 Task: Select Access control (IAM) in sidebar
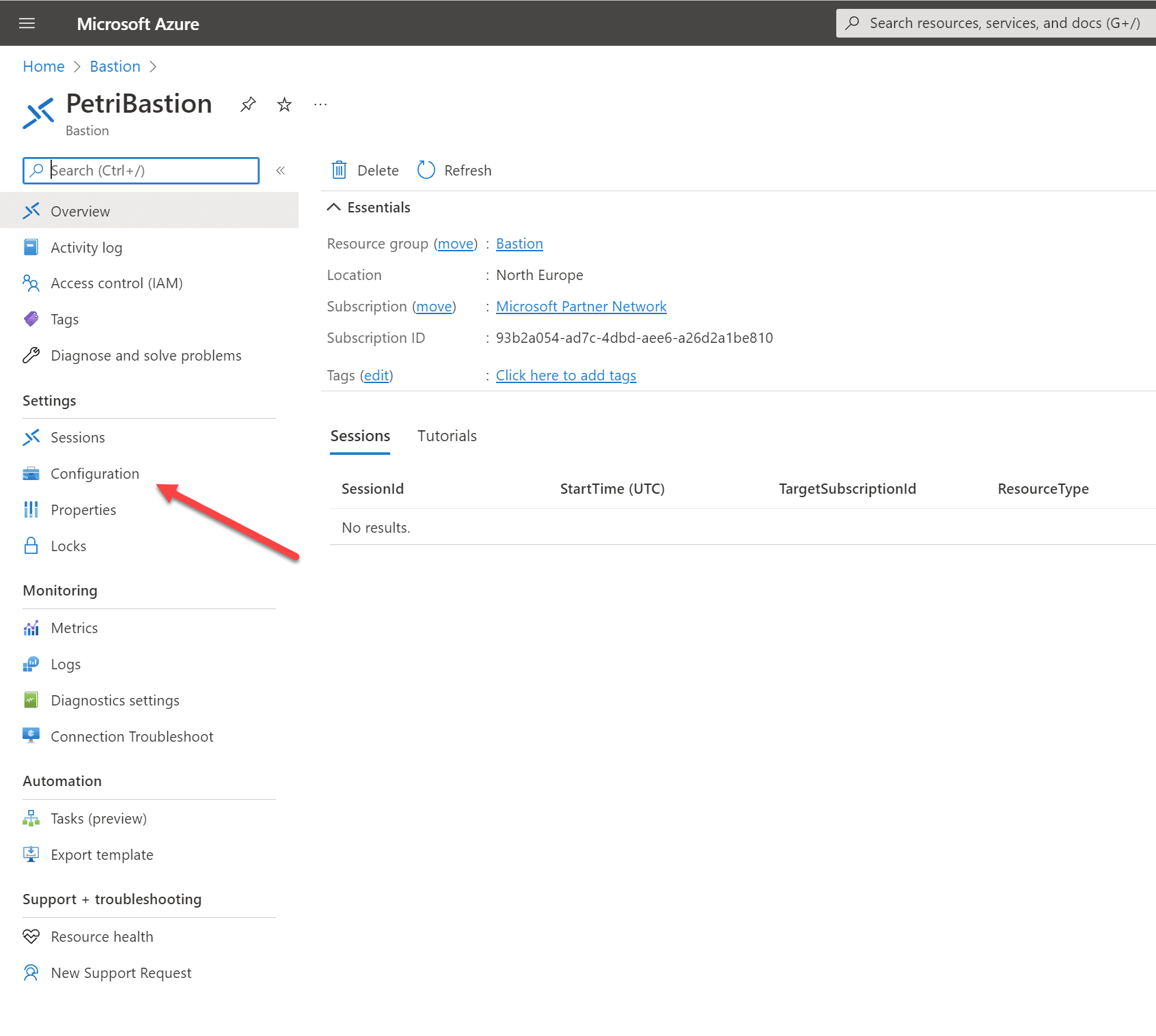[x=116, y=283]
